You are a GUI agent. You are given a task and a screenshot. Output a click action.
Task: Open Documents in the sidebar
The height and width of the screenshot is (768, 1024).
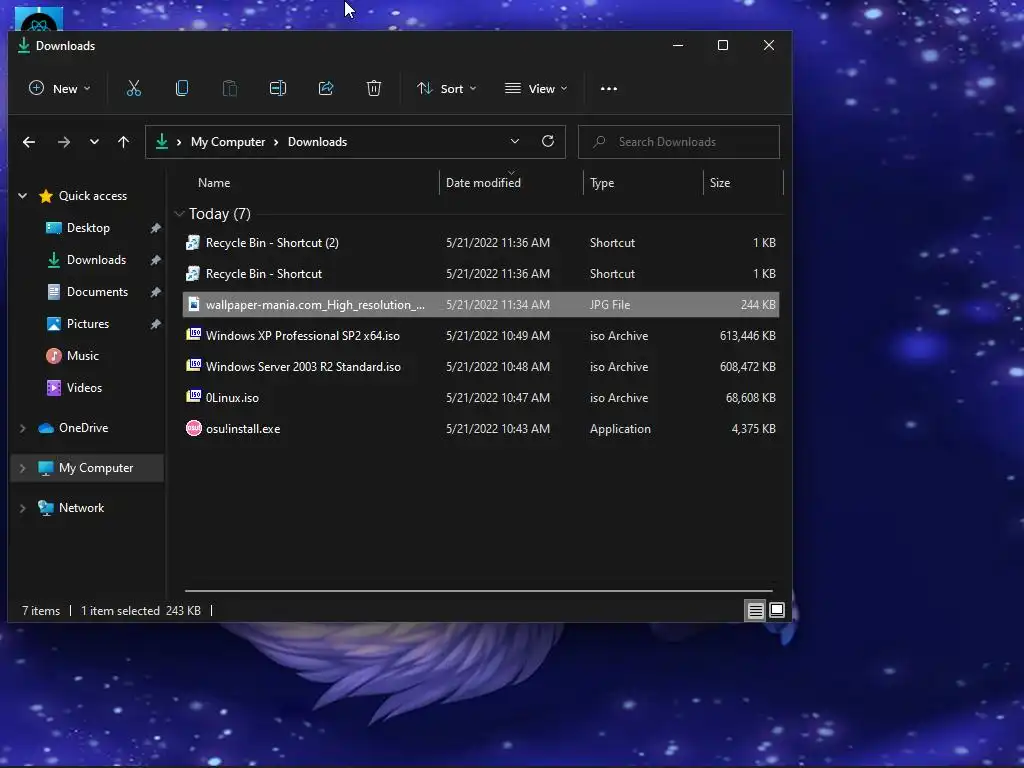click(x=97, y=292)
